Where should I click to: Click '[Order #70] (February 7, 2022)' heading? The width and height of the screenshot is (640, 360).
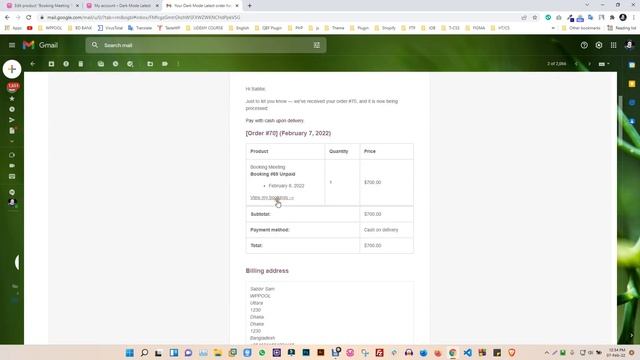(x=288, y=133)
